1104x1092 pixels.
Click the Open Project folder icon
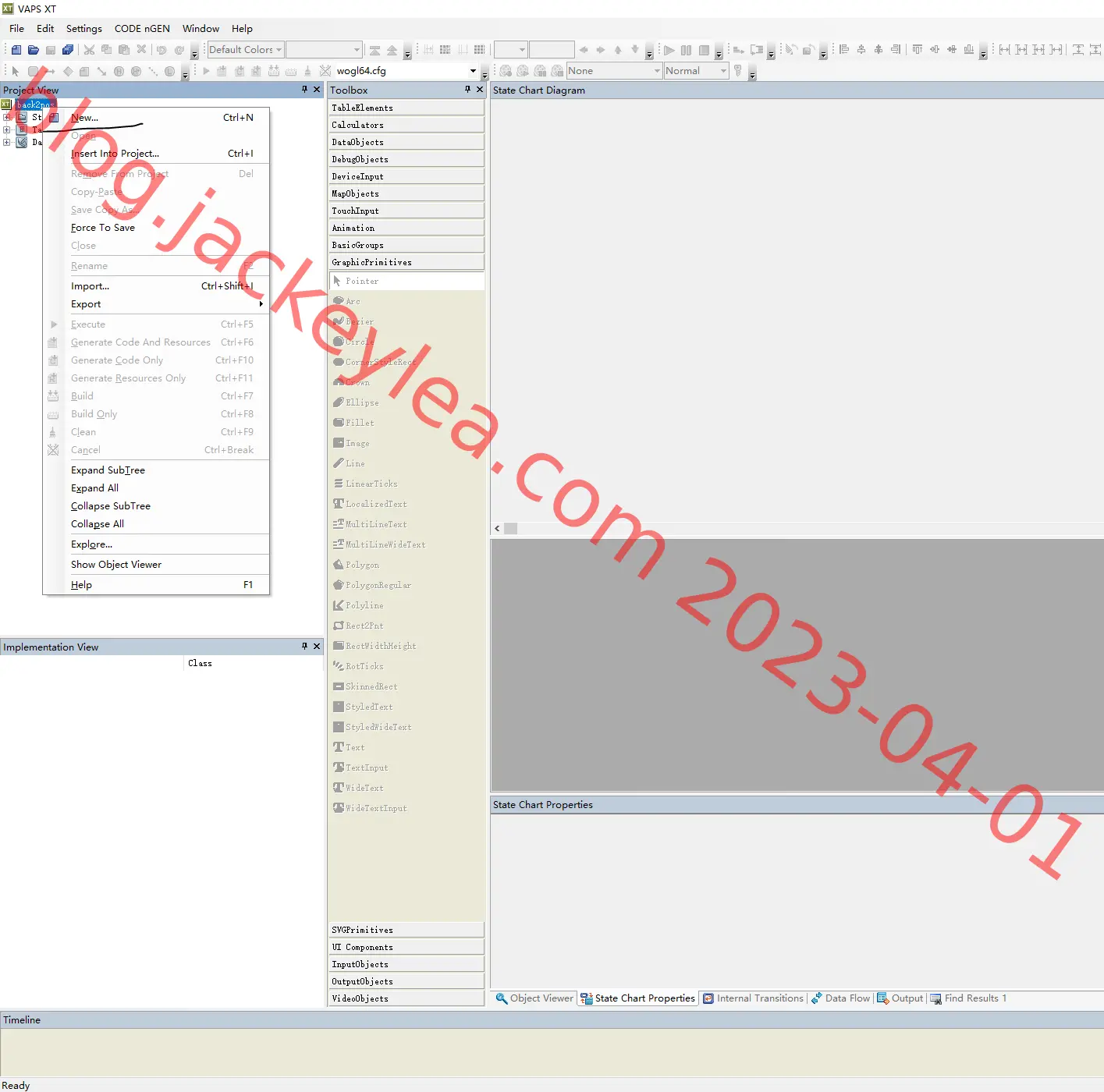click(x=34, y=50)
